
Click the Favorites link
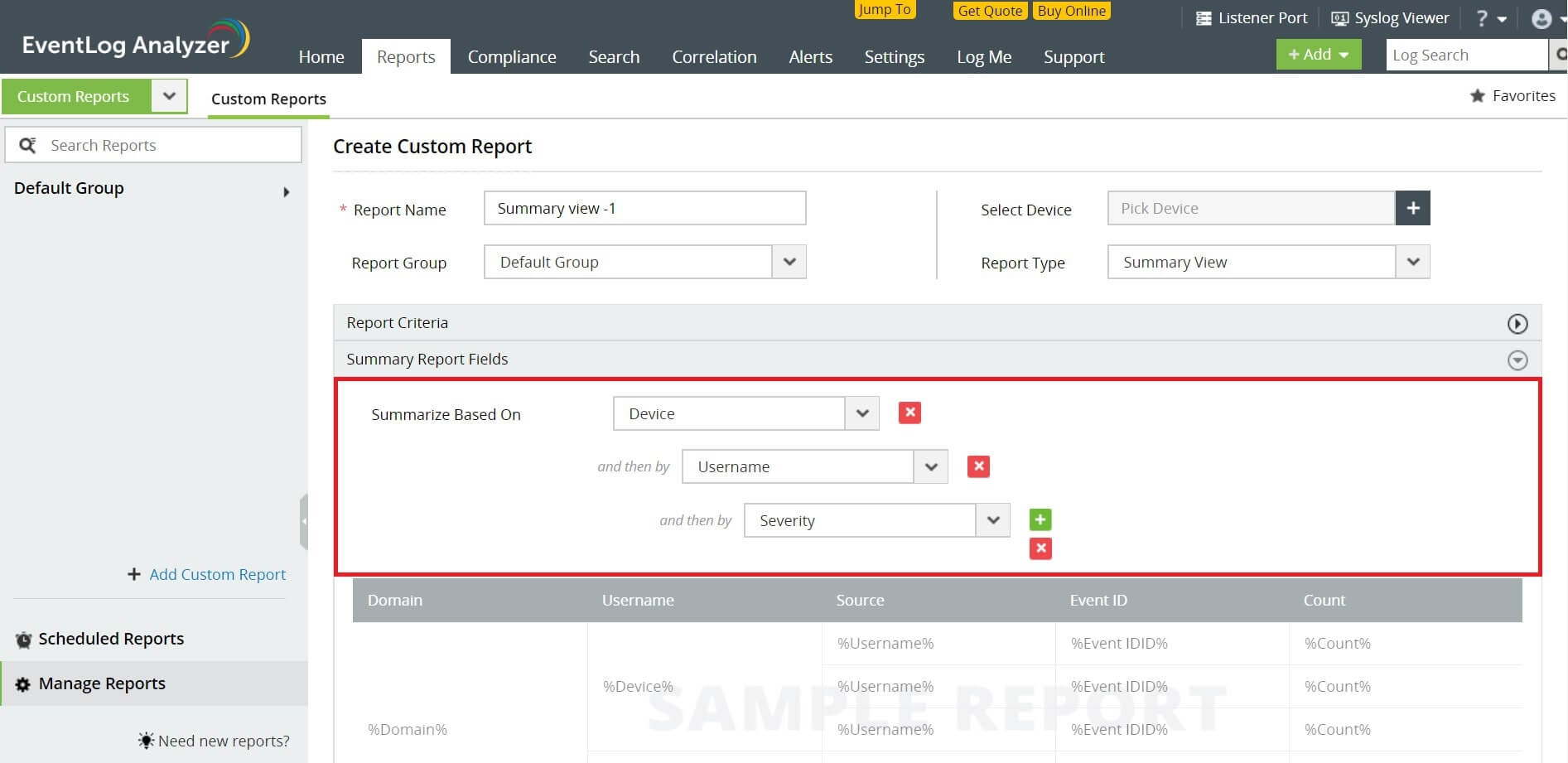(1523, 96)
